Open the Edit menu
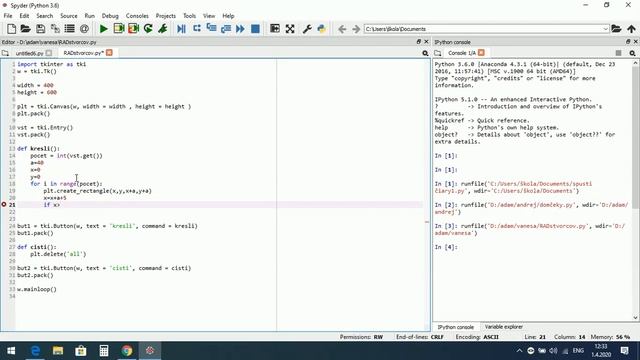 coord(24,16)
